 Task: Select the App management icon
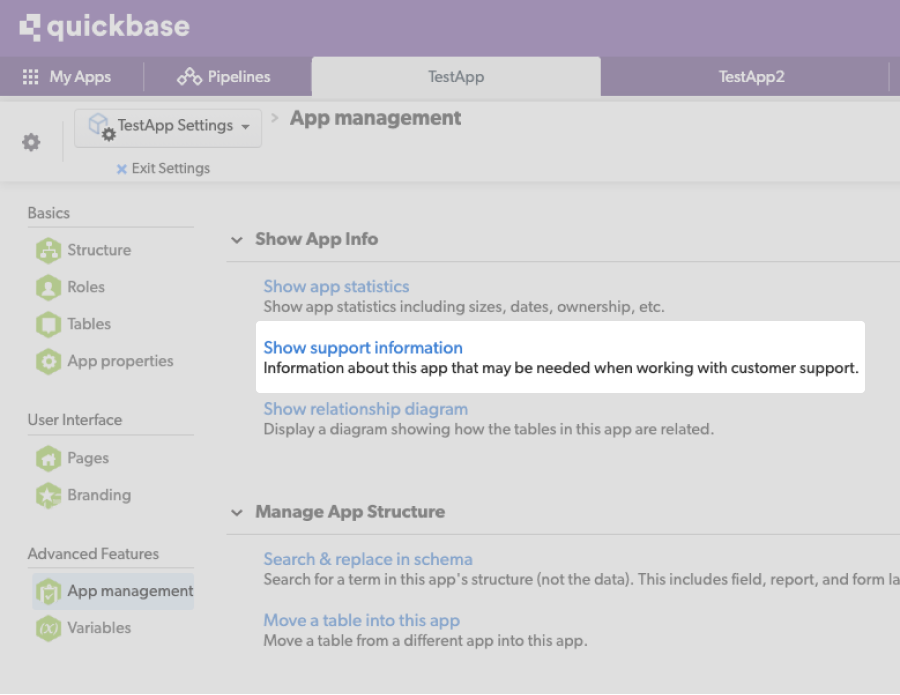[47, 591]
